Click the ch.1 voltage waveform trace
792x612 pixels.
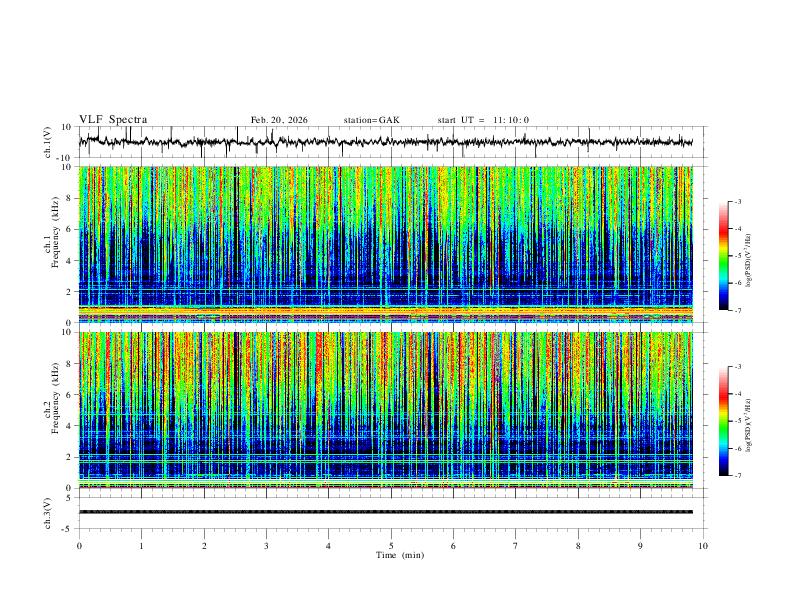point(385,142)
